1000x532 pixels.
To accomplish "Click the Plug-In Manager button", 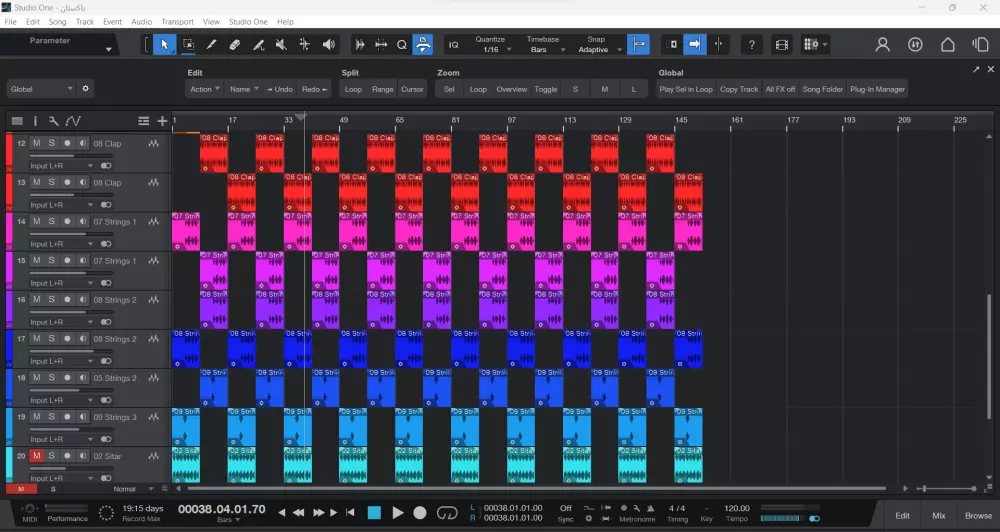I will pos(877,89).
